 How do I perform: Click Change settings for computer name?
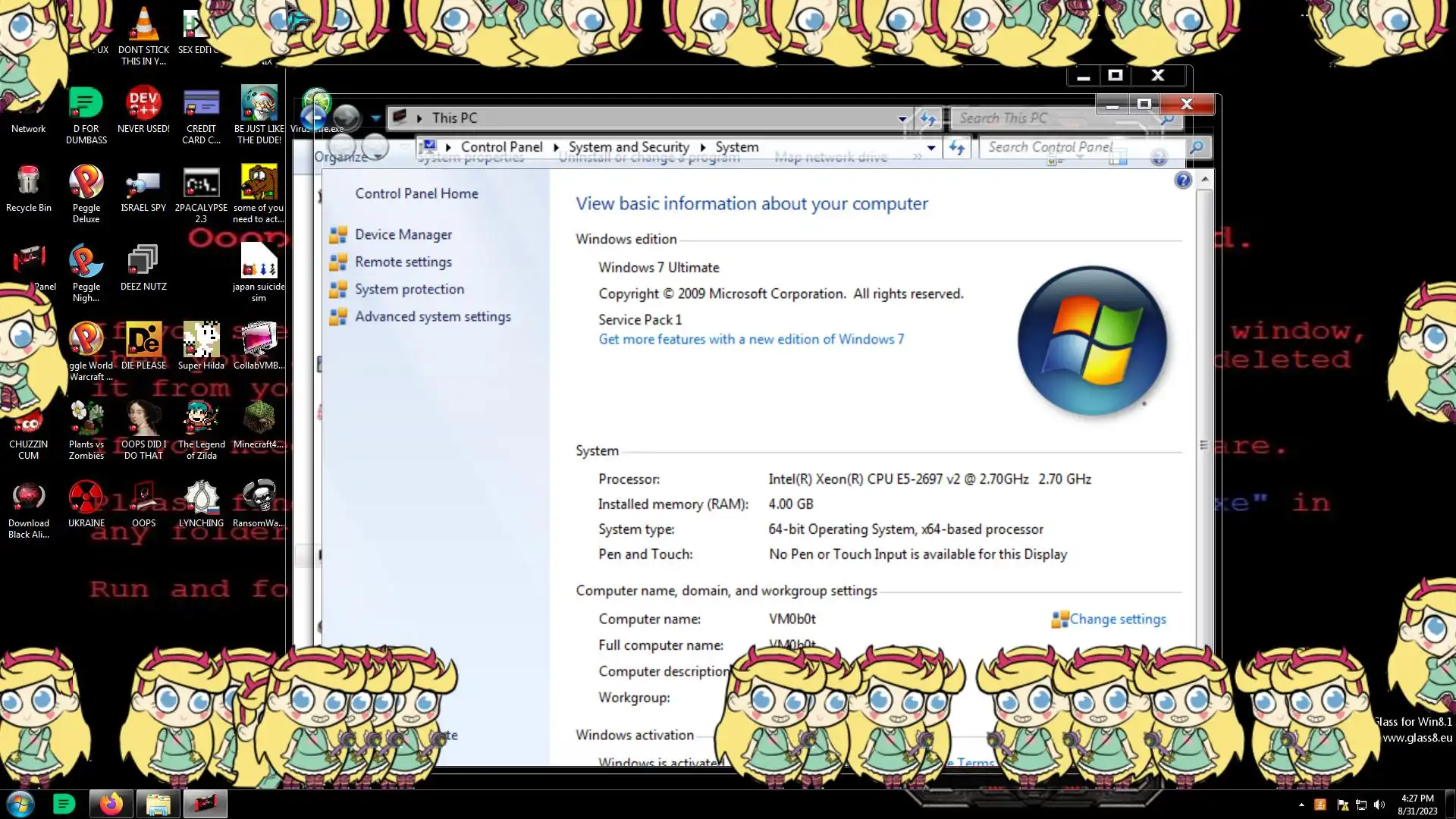[x=1117, y=620]
